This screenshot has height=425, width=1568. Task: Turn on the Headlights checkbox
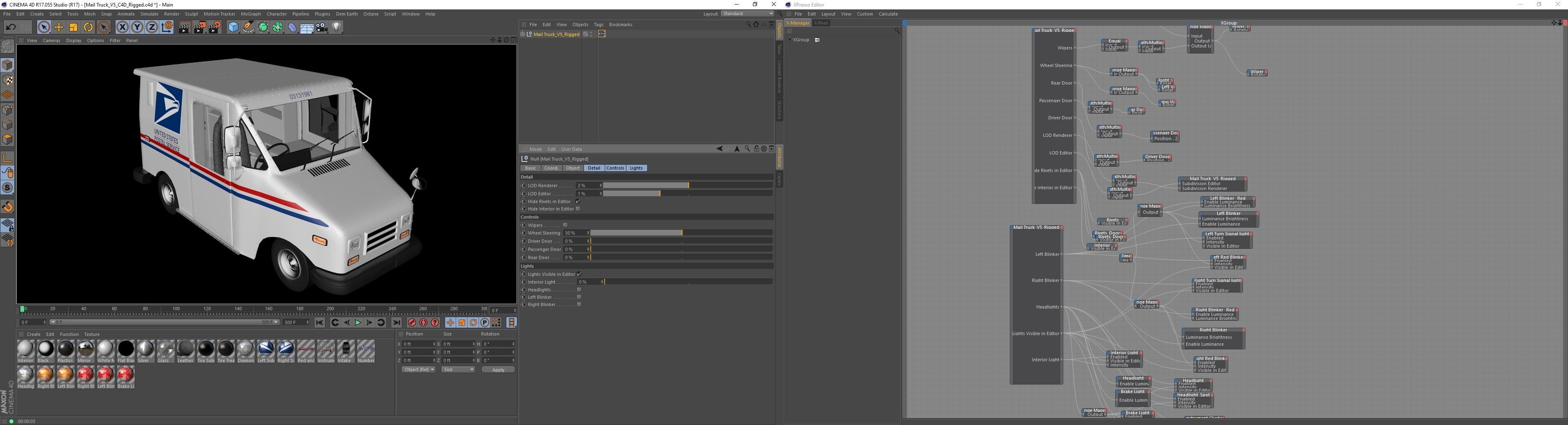pyautogui.click(x=579, y=290)
